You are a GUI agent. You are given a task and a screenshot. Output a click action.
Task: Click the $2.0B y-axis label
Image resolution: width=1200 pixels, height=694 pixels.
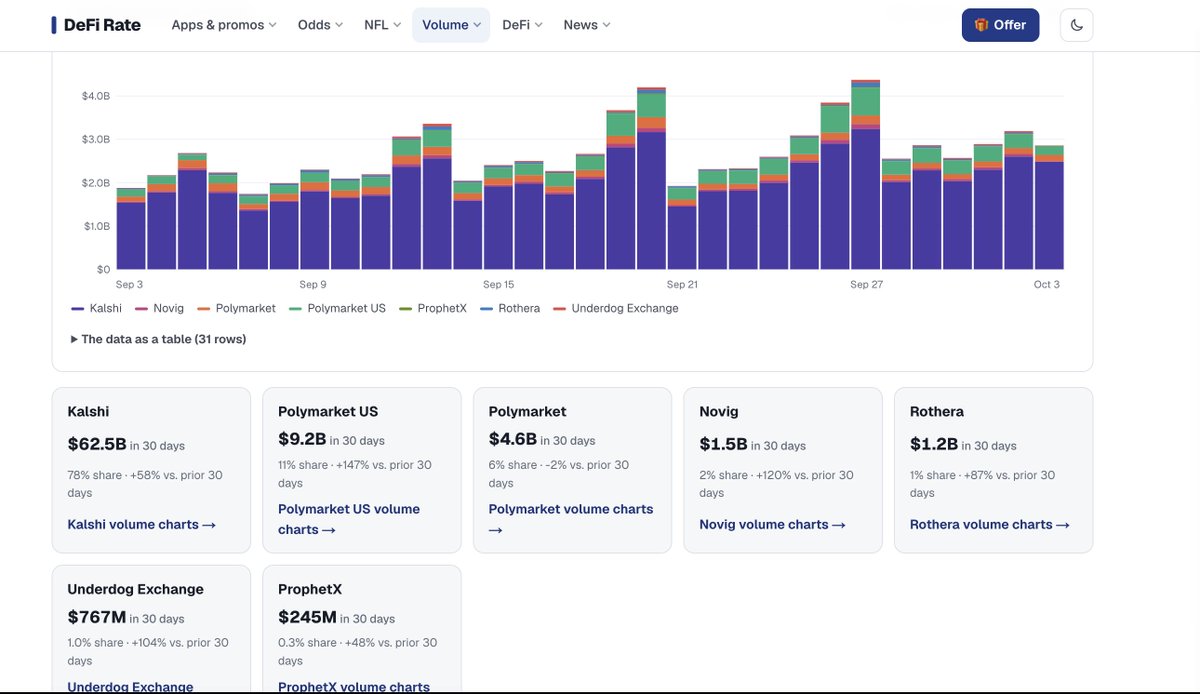tap(96, 183)
